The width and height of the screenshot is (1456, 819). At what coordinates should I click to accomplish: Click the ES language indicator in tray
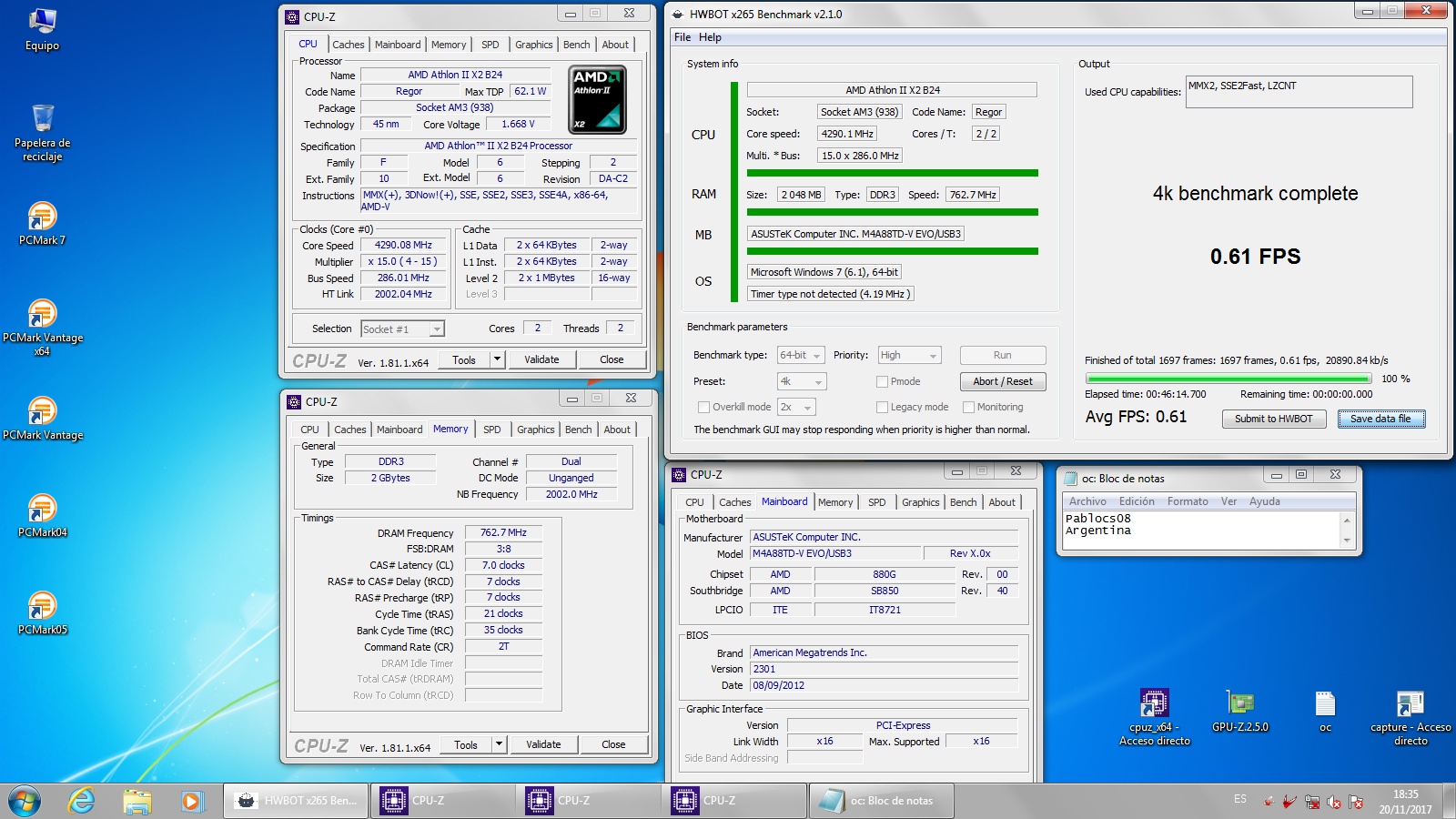click(x=1239, y=799)
